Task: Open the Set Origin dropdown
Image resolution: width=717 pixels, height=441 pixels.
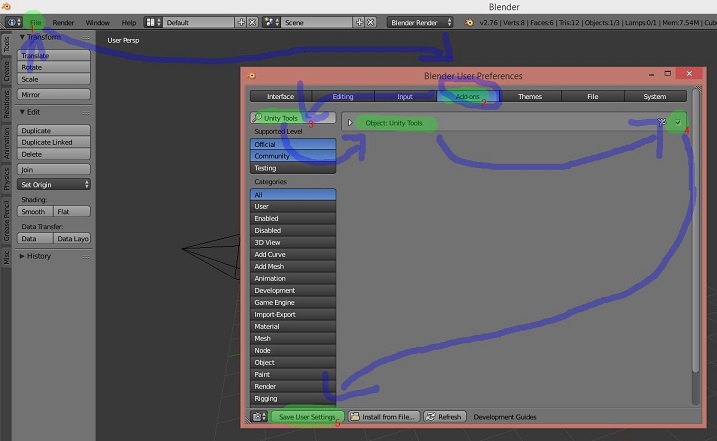Action: [55, 184]
